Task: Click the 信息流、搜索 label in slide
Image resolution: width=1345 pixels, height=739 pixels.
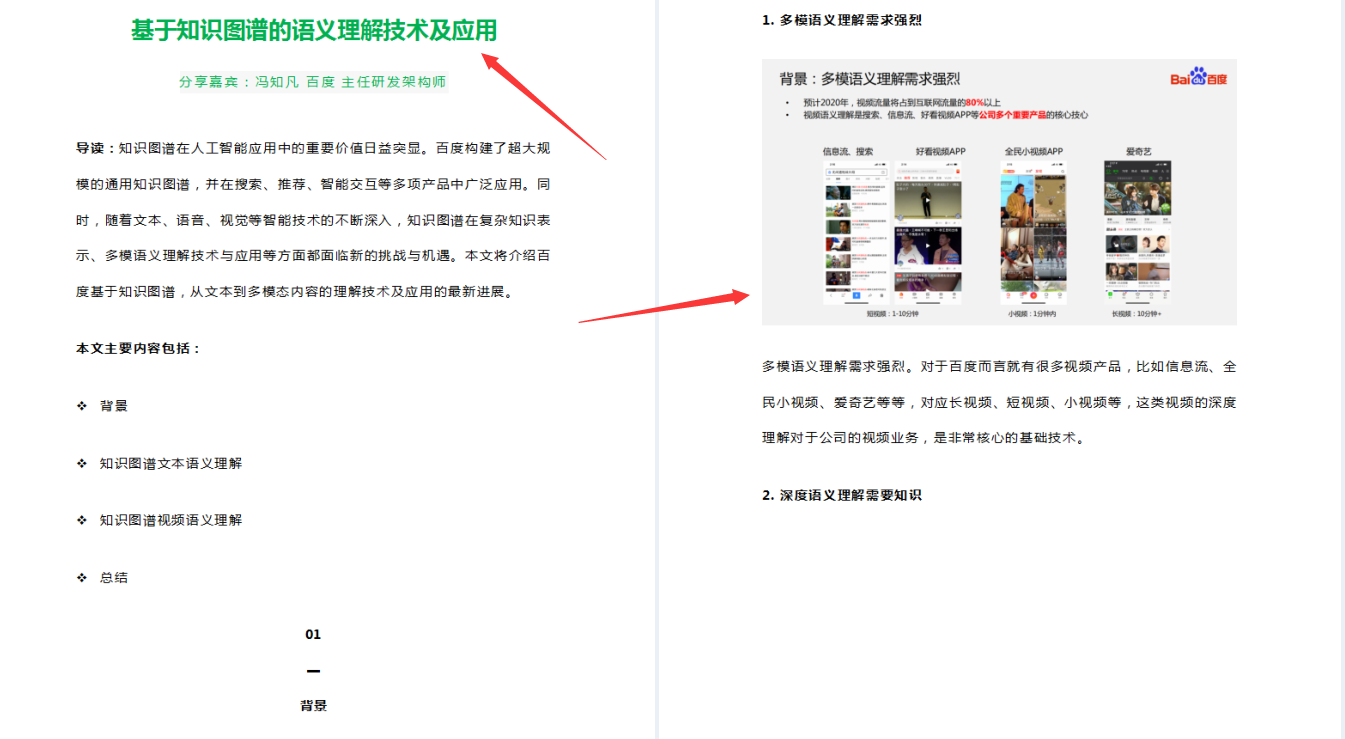Action: point(848,152)
